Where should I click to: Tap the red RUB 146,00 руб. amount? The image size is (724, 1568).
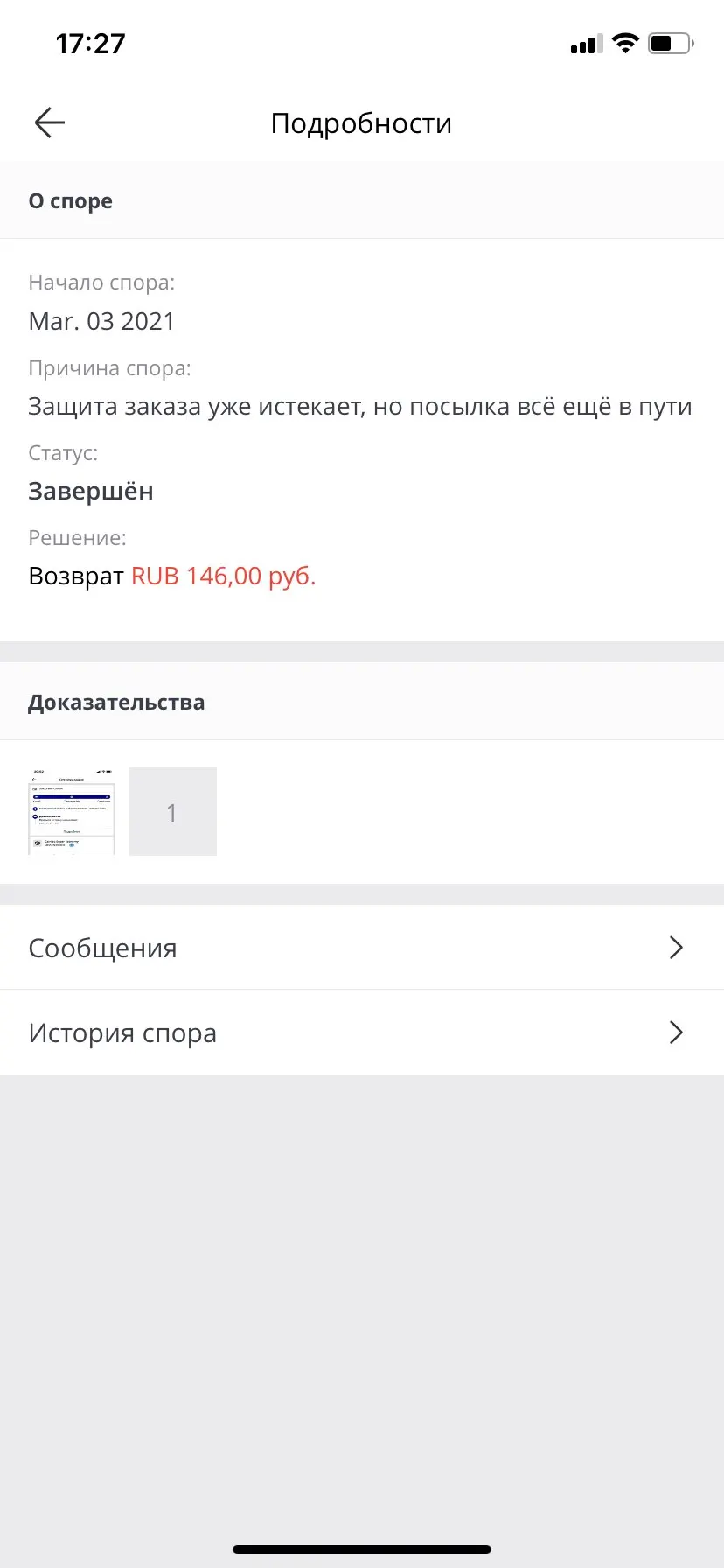tap(223, 576)
